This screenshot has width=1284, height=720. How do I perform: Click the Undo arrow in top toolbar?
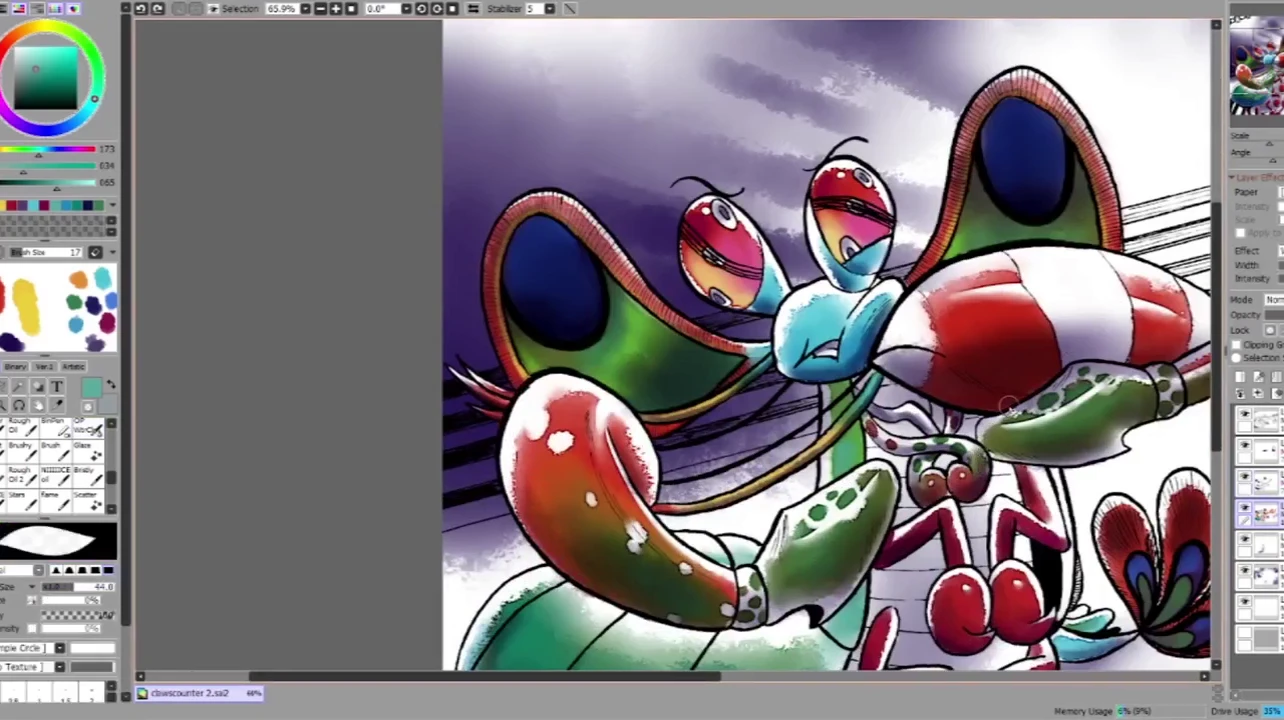coord(141,9)
